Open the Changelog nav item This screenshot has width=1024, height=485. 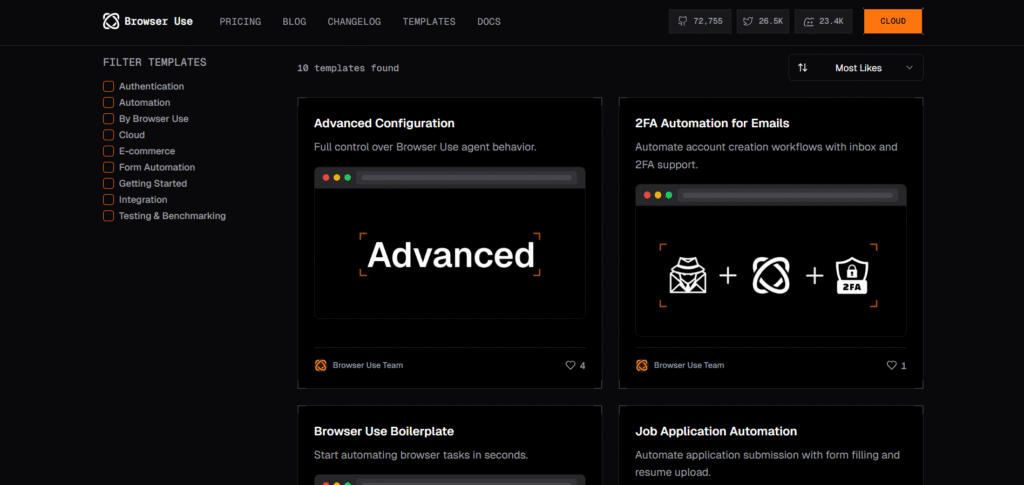coord(355,21)
